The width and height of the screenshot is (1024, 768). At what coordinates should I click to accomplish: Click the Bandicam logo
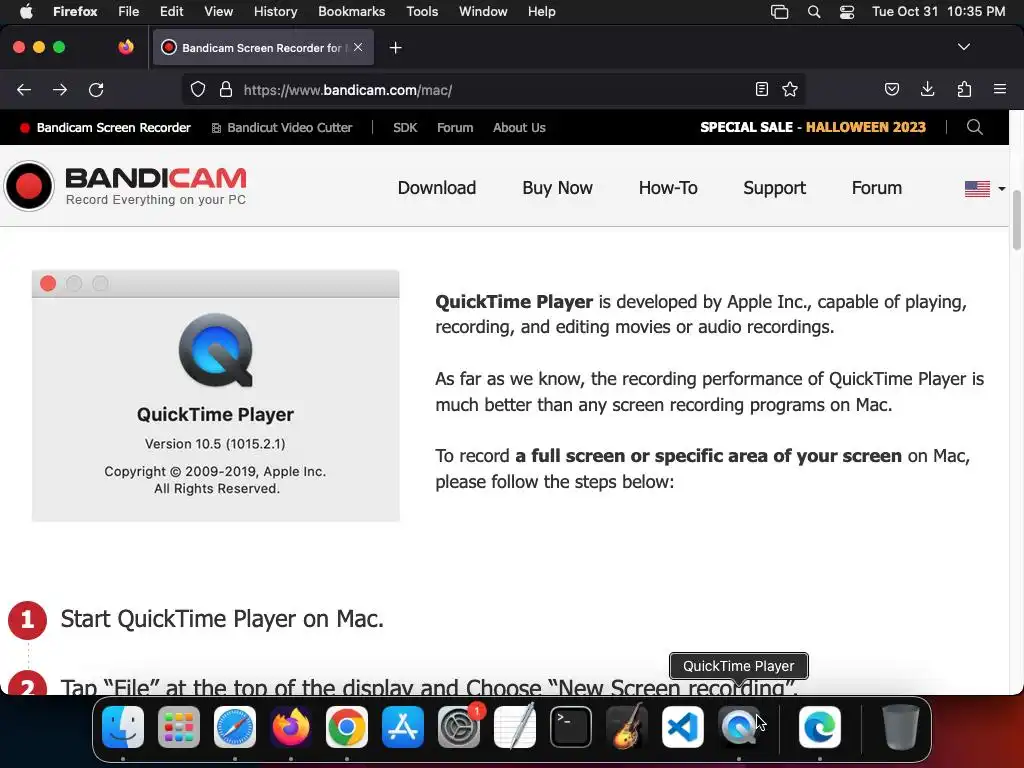125,186
